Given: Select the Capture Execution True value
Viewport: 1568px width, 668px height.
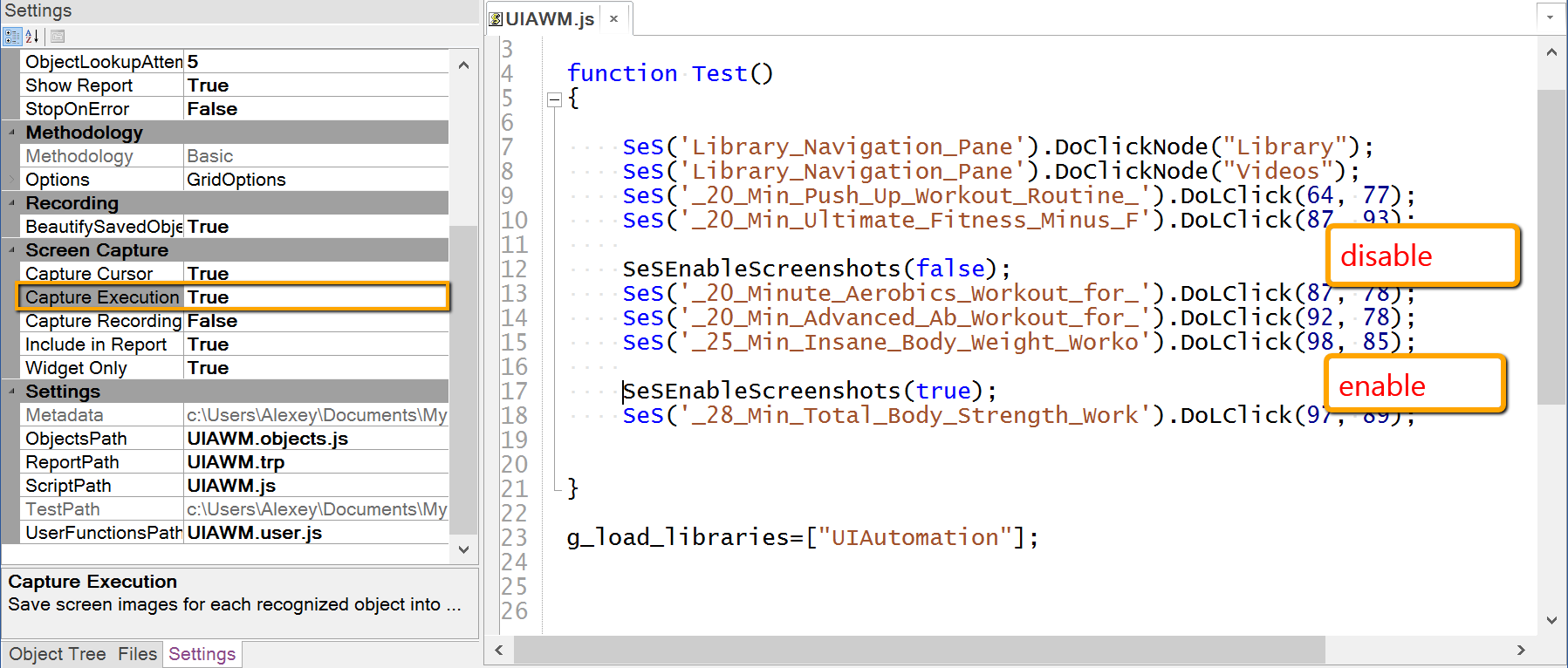Looking at the screenshot, I should click(316, 297).
